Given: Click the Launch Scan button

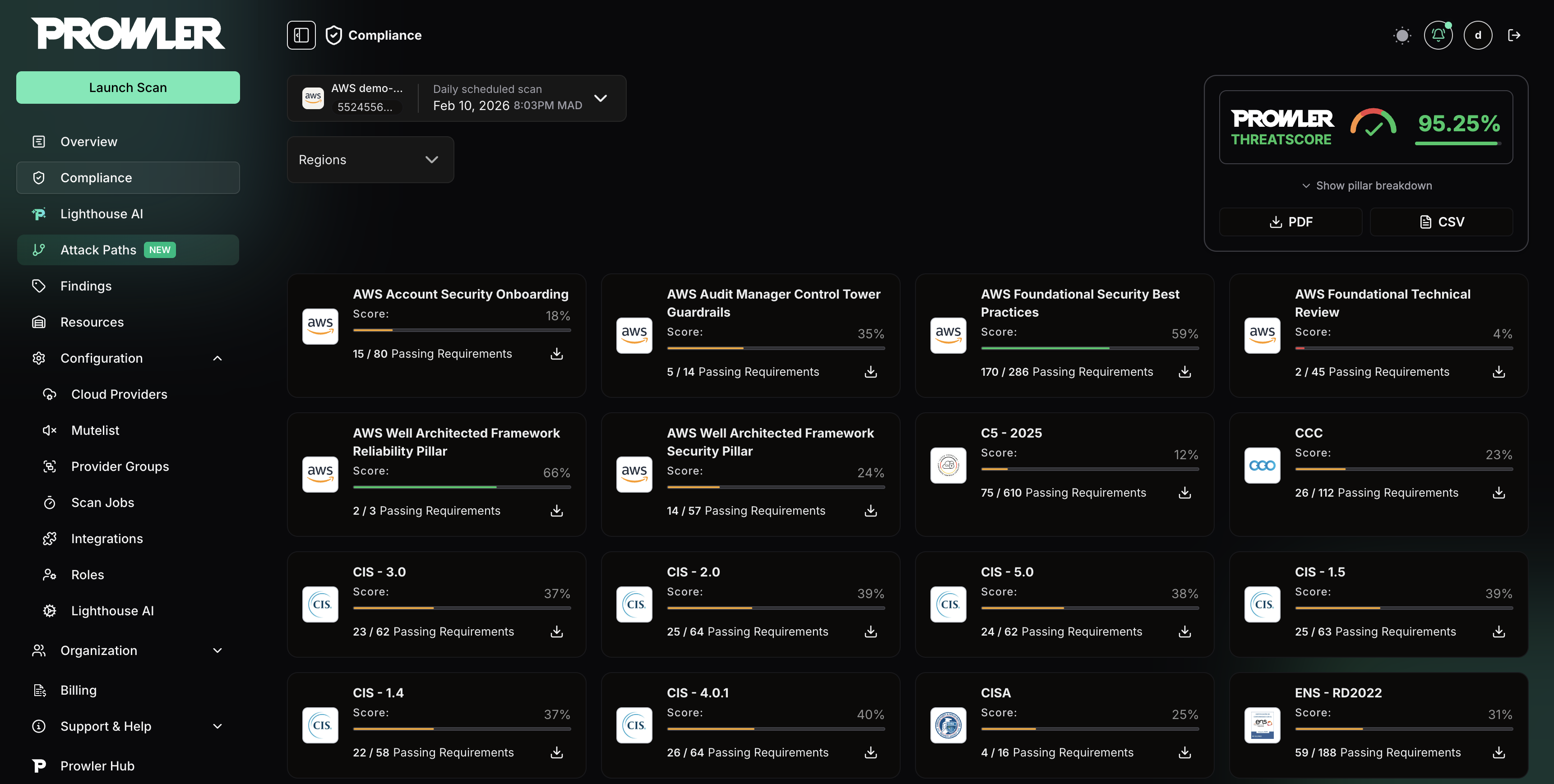Looking at the screenshot, I should pyautogui.click(x=127, y=87).
